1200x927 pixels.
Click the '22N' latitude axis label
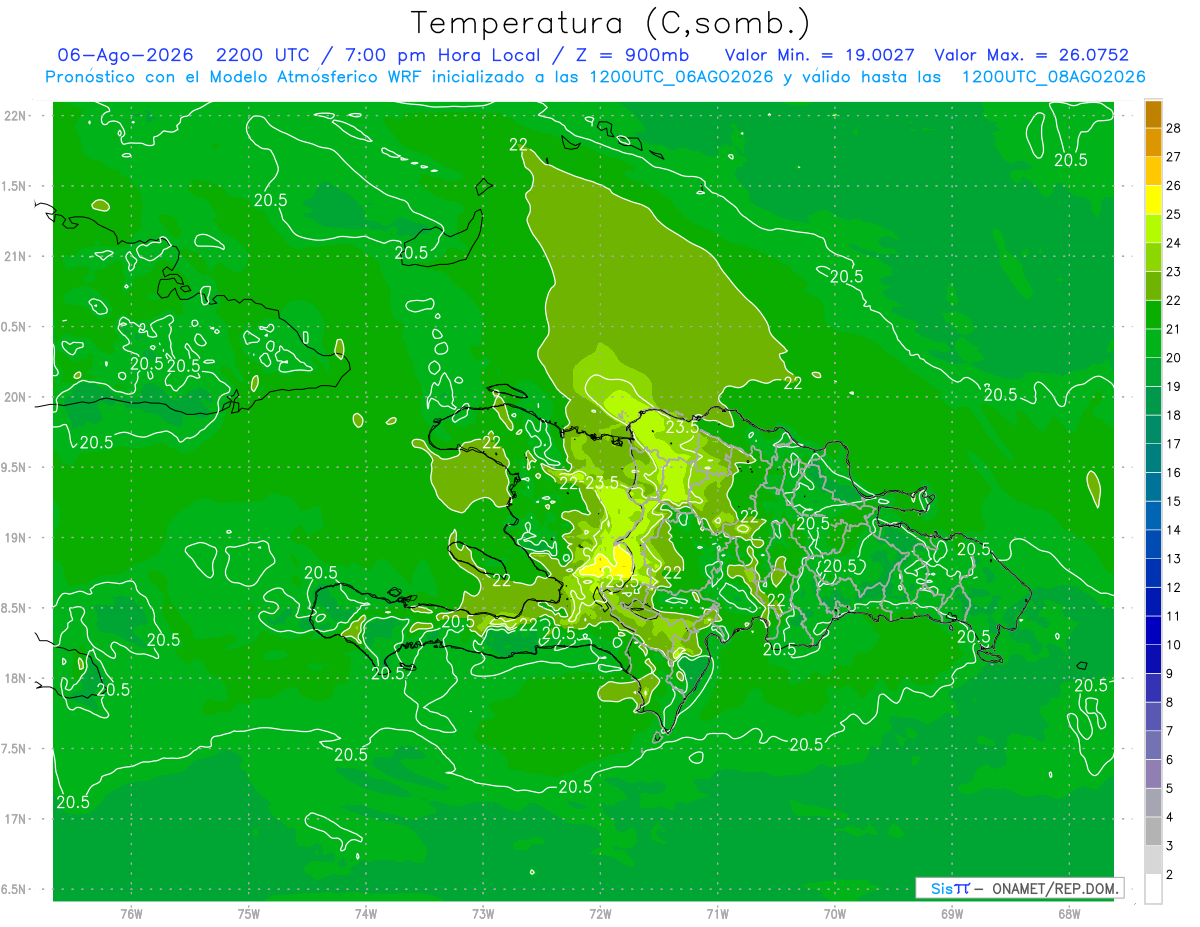16,116
